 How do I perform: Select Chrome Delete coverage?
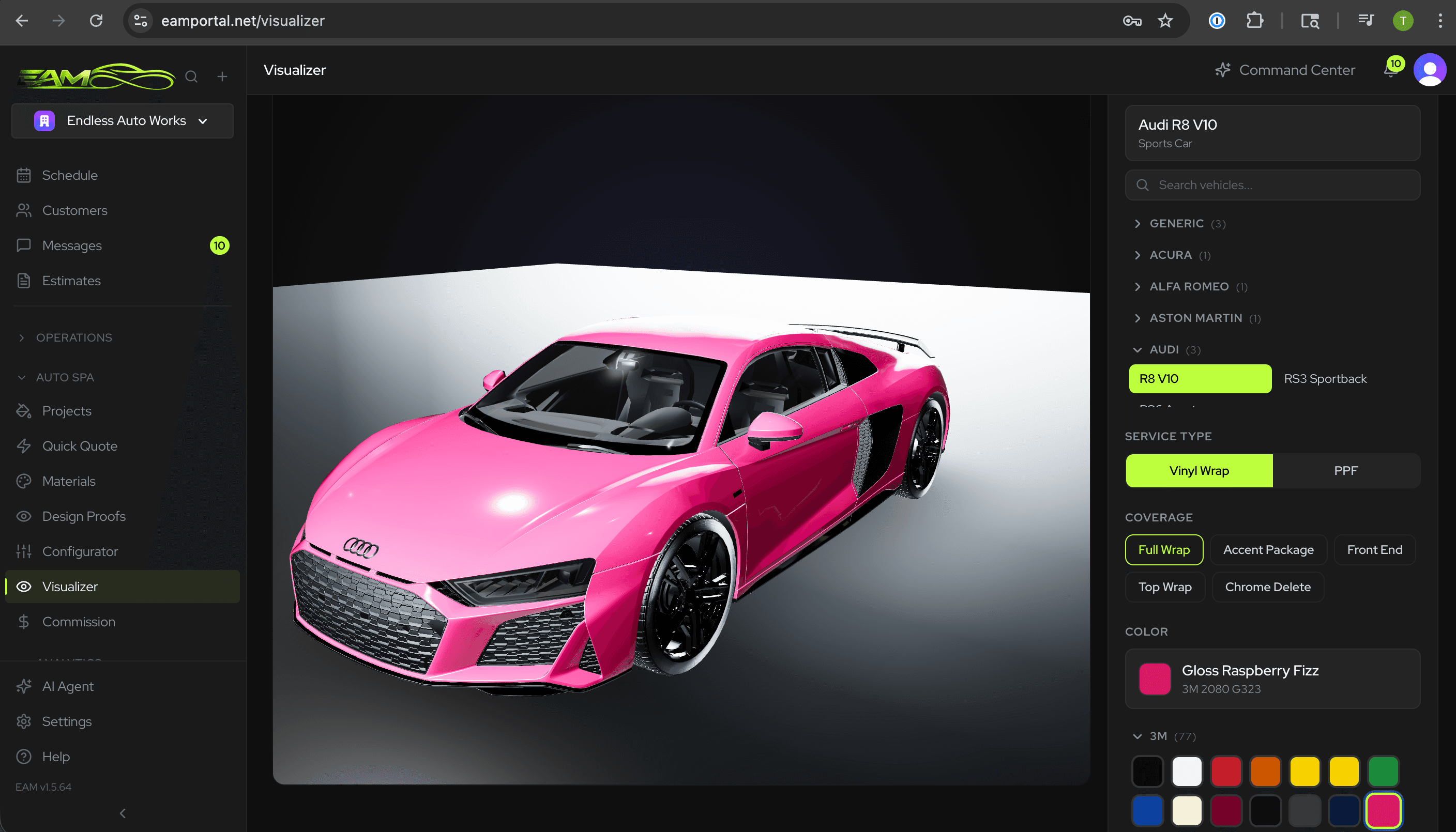[1267, 587]
